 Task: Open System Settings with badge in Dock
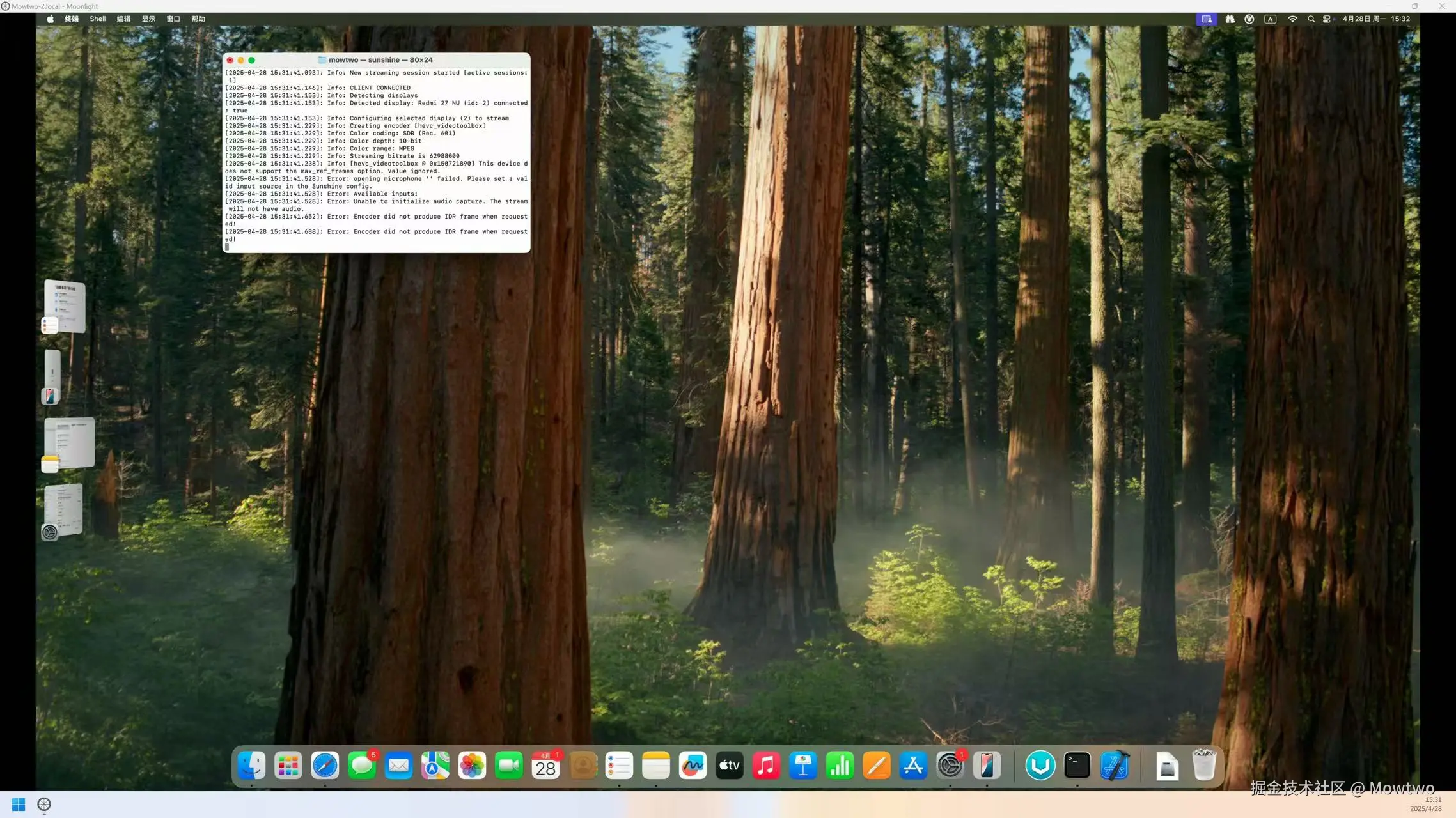950,765
